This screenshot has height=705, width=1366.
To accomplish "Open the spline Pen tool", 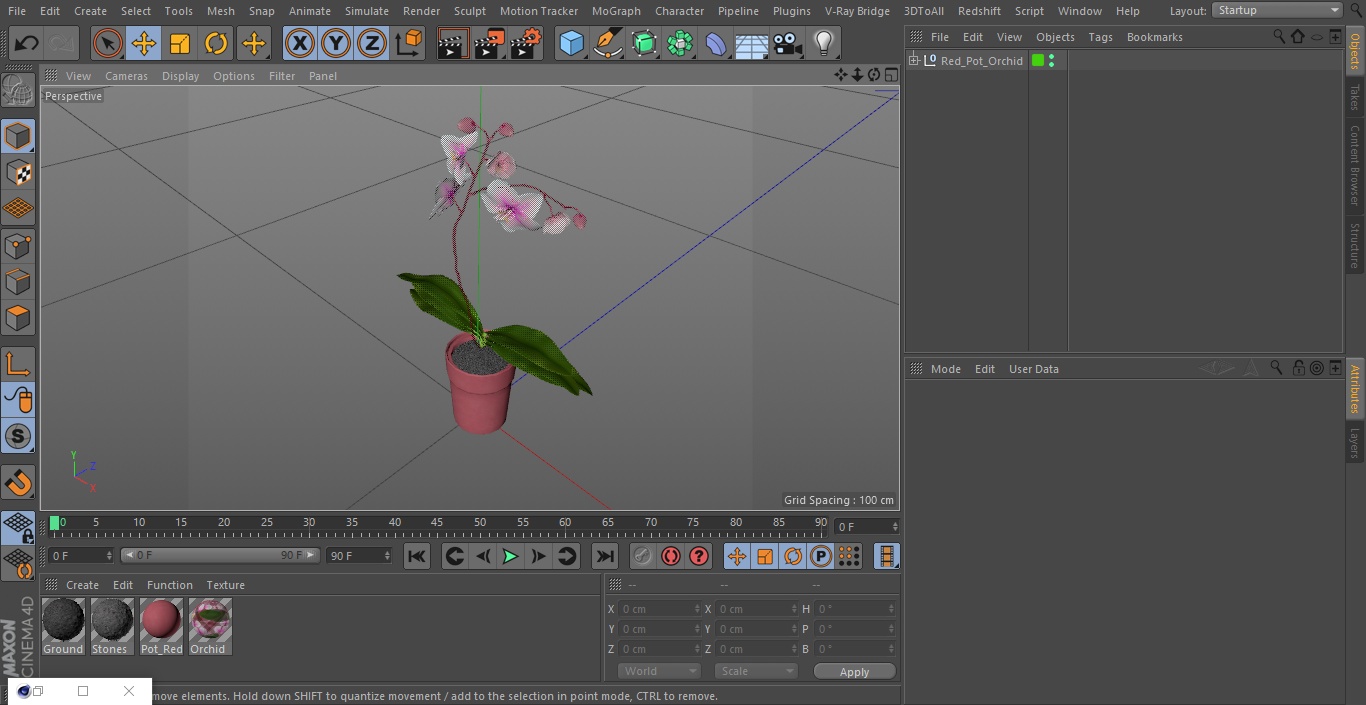I will 607,43.
